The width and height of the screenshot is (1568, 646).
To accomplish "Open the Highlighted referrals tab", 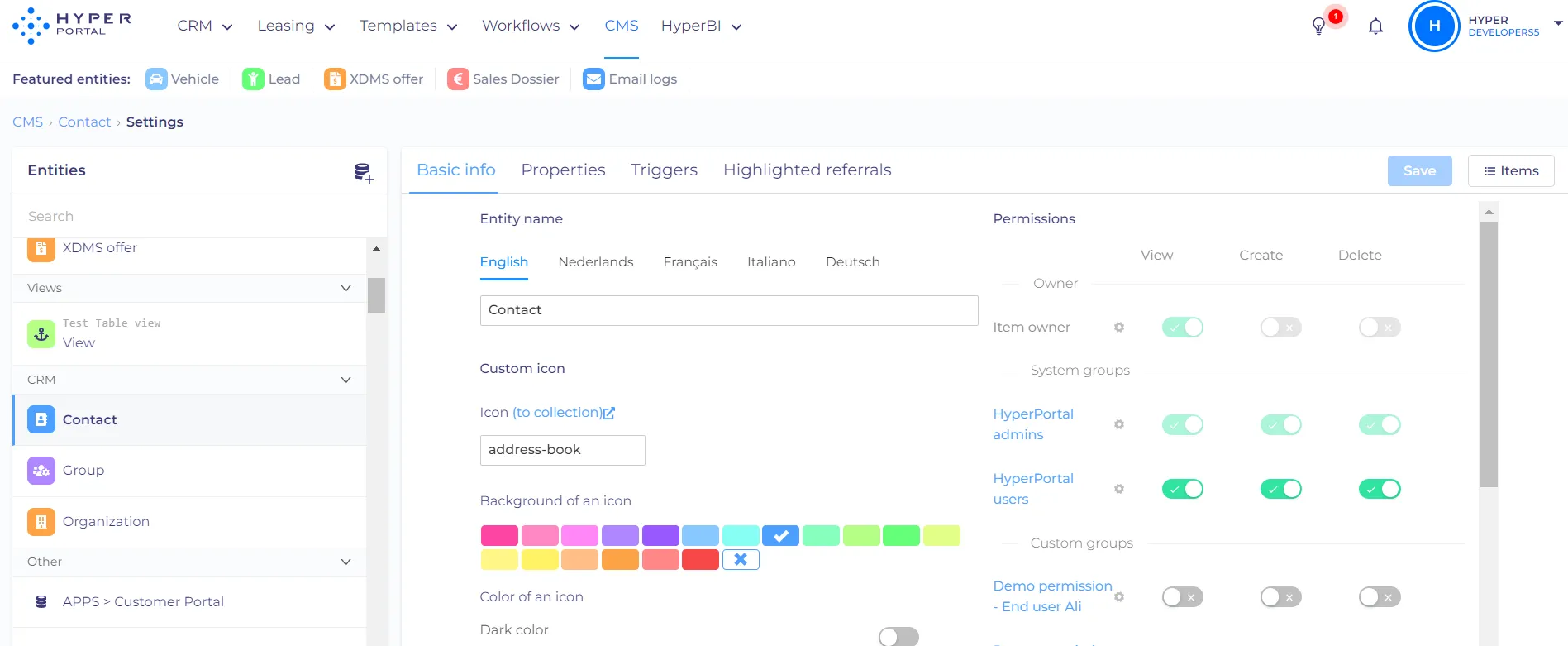I will [807, 170].
